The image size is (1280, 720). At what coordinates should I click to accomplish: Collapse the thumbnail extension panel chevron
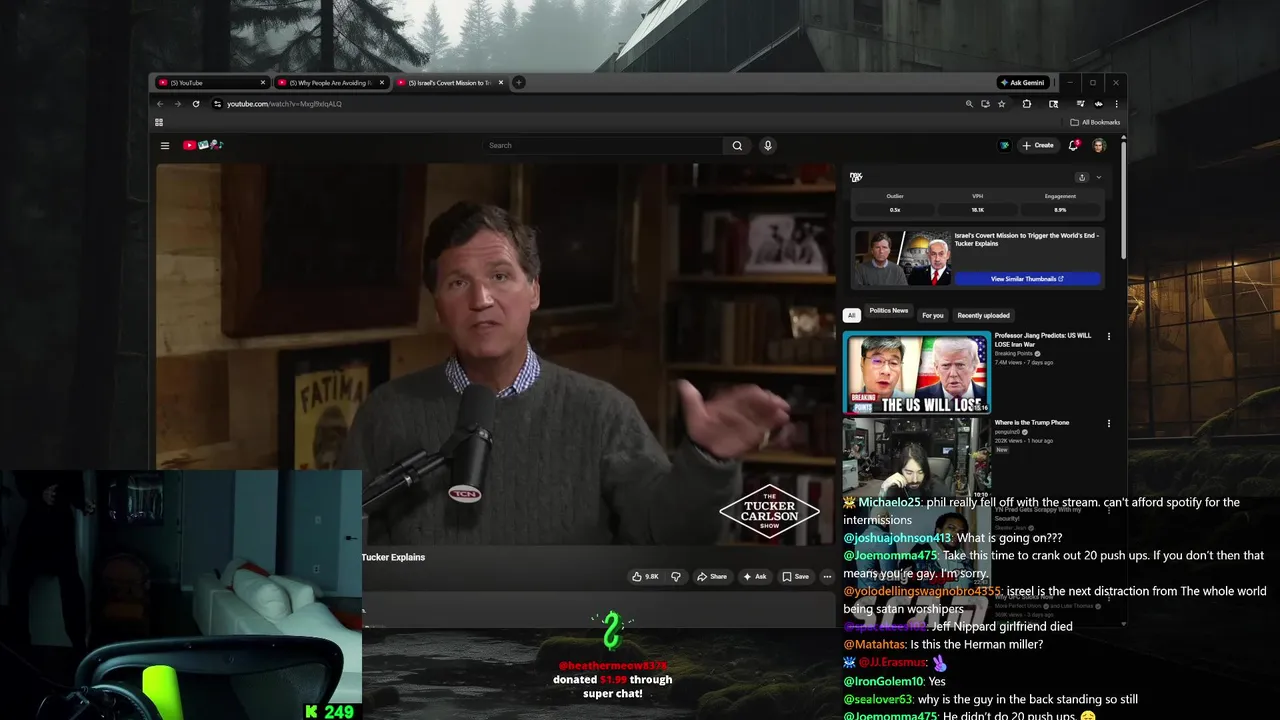click(1098, 177)
